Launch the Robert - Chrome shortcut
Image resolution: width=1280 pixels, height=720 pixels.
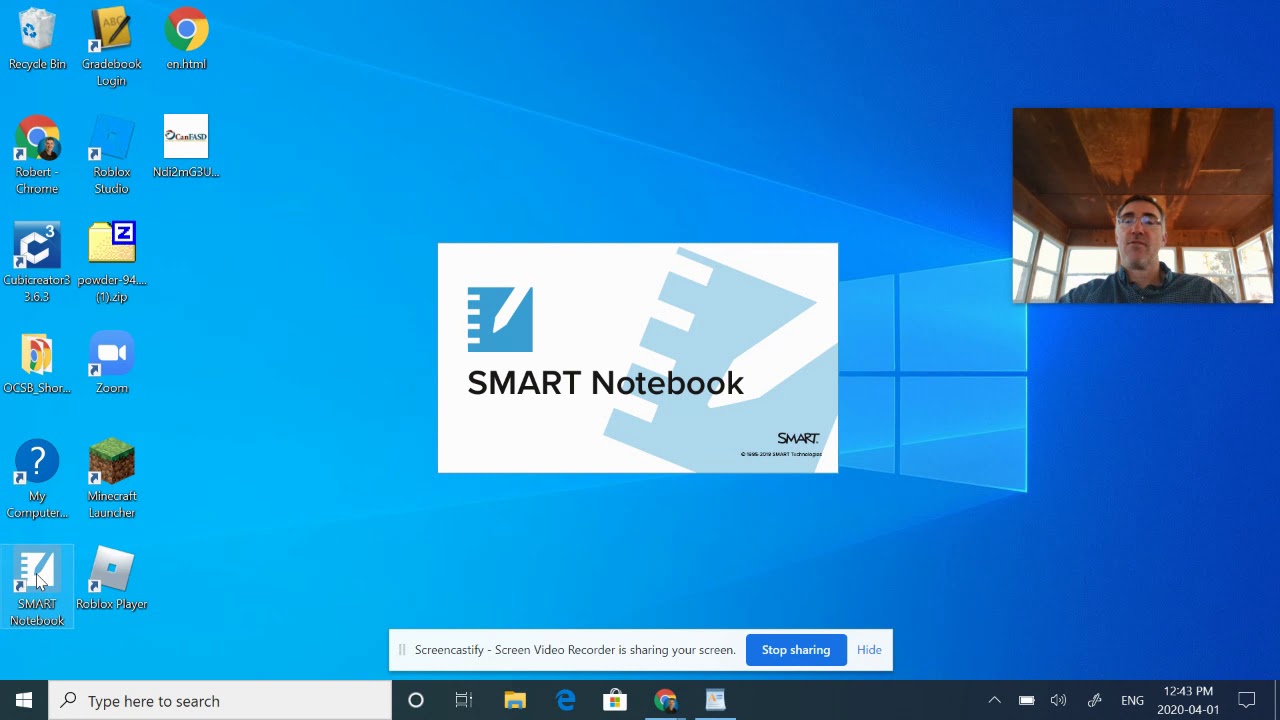click(x=37, y=155)
